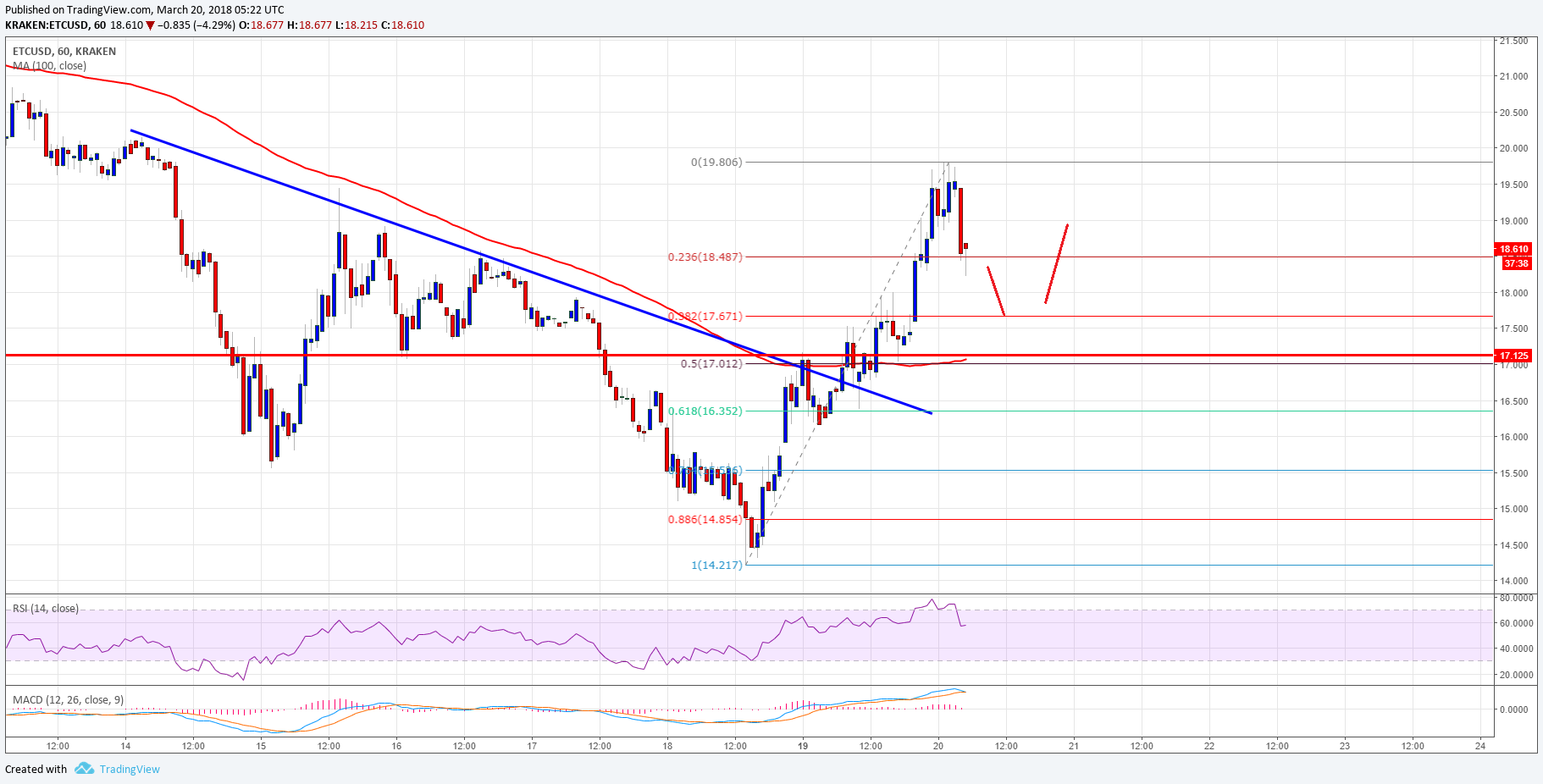Click date label 17 on time axis
Viewport: 1543px width, 784px height.
click(532, 746)
